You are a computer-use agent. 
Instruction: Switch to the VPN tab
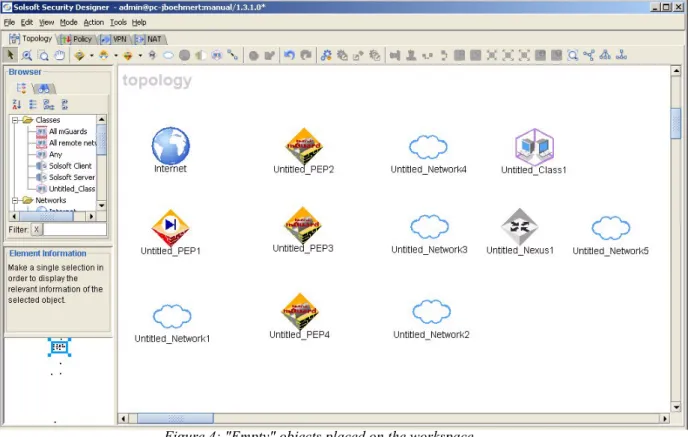(114, 39)
